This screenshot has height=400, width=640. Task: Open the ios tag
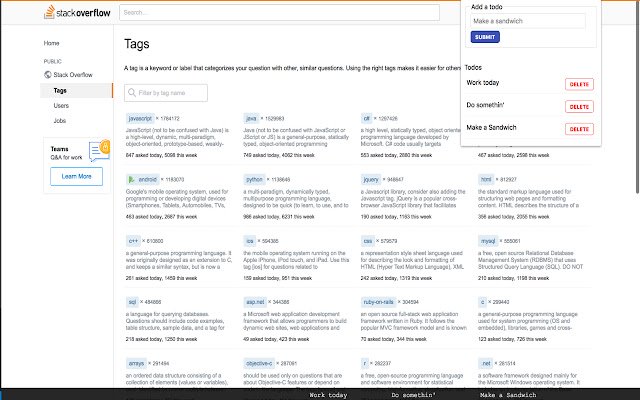coord(250,241)
